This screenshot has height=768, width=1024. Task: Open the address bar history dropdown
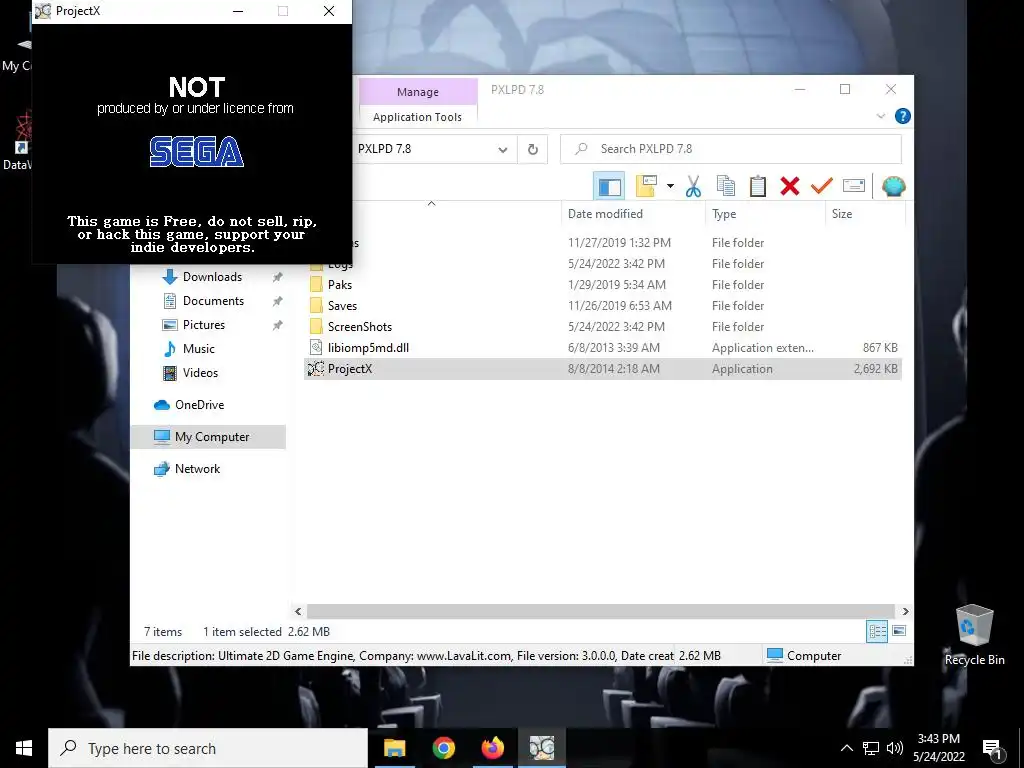pyautogui.click(x=503, y=150)
